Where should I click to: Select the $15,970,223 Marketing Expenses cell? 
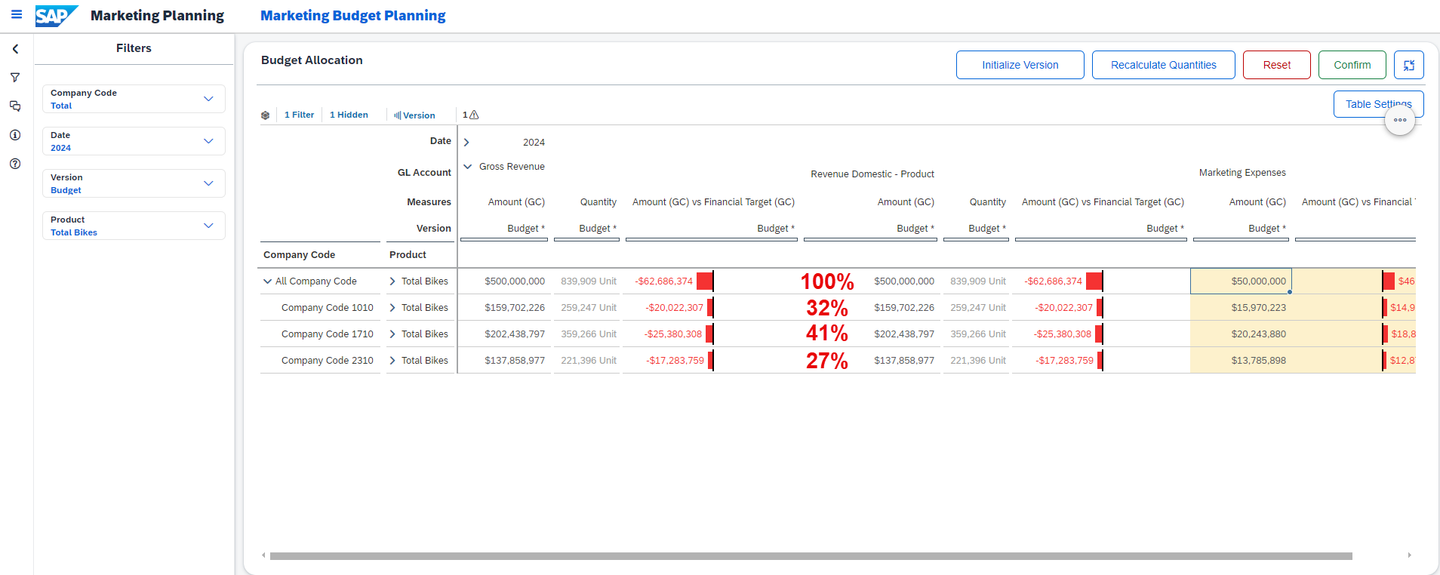click(1241, 308)
